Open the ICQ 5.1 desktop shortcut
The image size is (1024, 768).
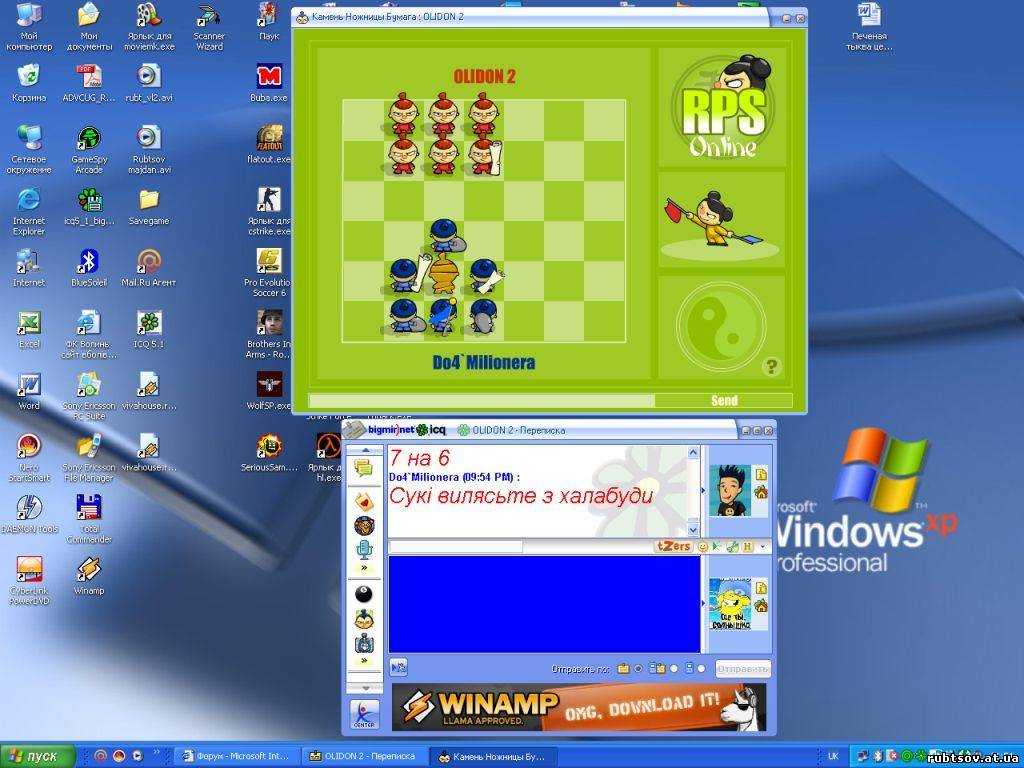[x=149, y=330]
